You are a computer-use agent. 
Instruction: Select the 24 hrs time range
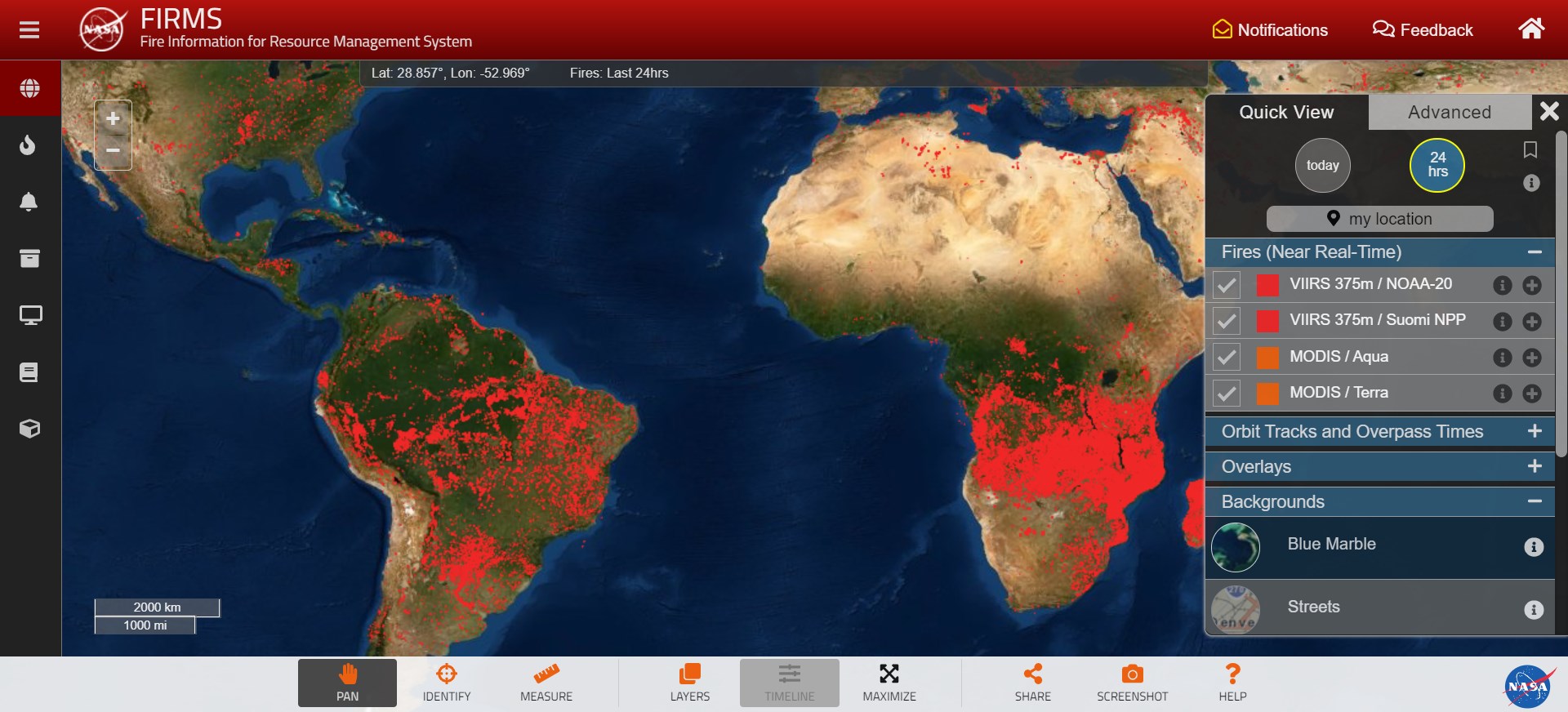click(x=1437, y=166)
